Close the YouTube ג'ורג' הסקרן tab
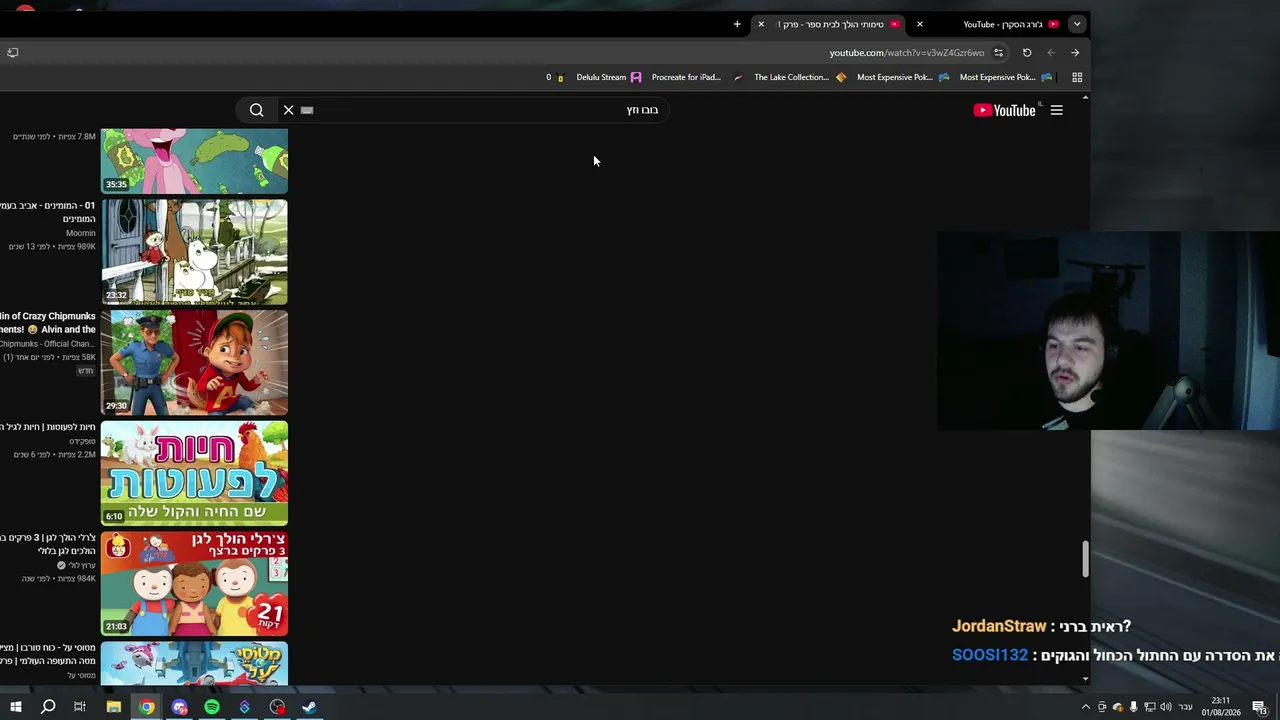Viewport: 1280px width, 720px height. tap(920, 24)
